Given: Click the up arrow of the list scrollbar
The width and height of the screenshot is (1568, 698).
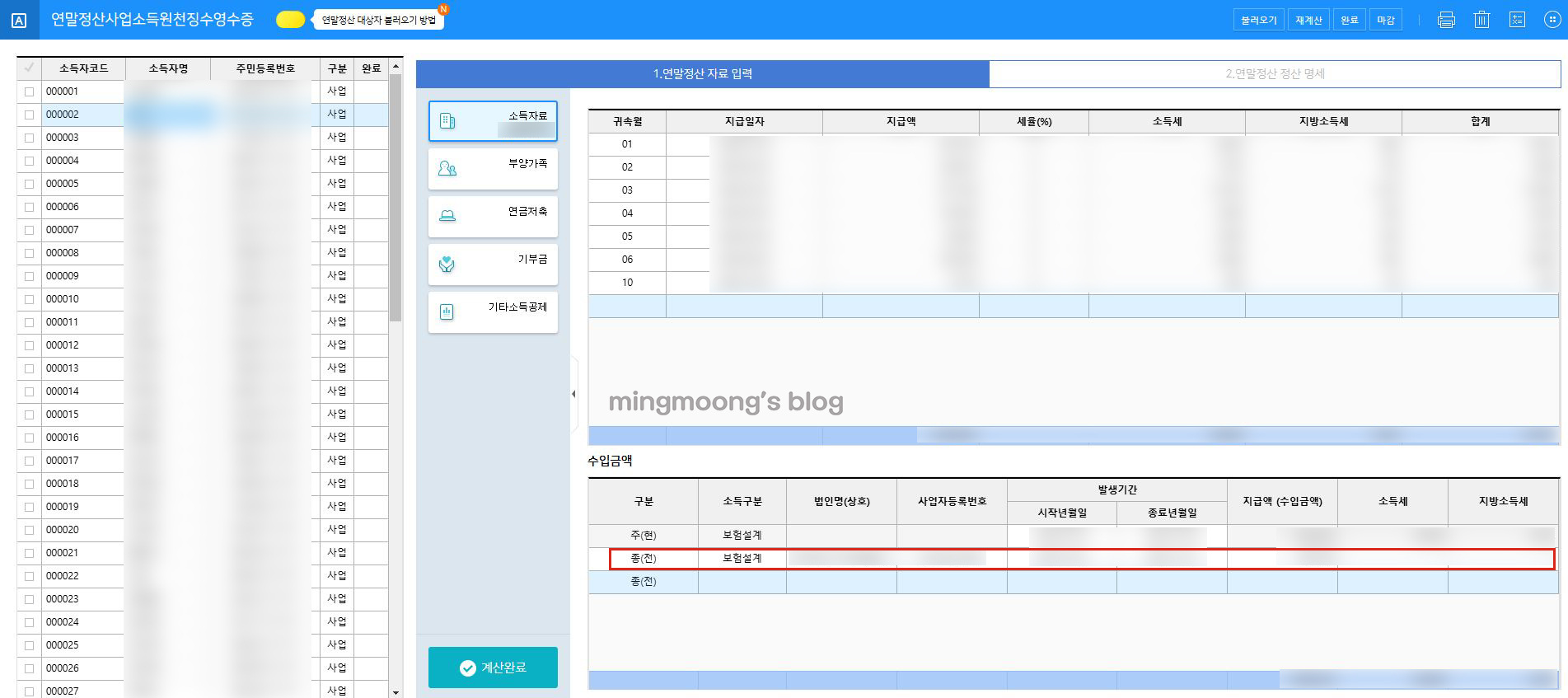Looking at the screenshot, I should point(396,66).
